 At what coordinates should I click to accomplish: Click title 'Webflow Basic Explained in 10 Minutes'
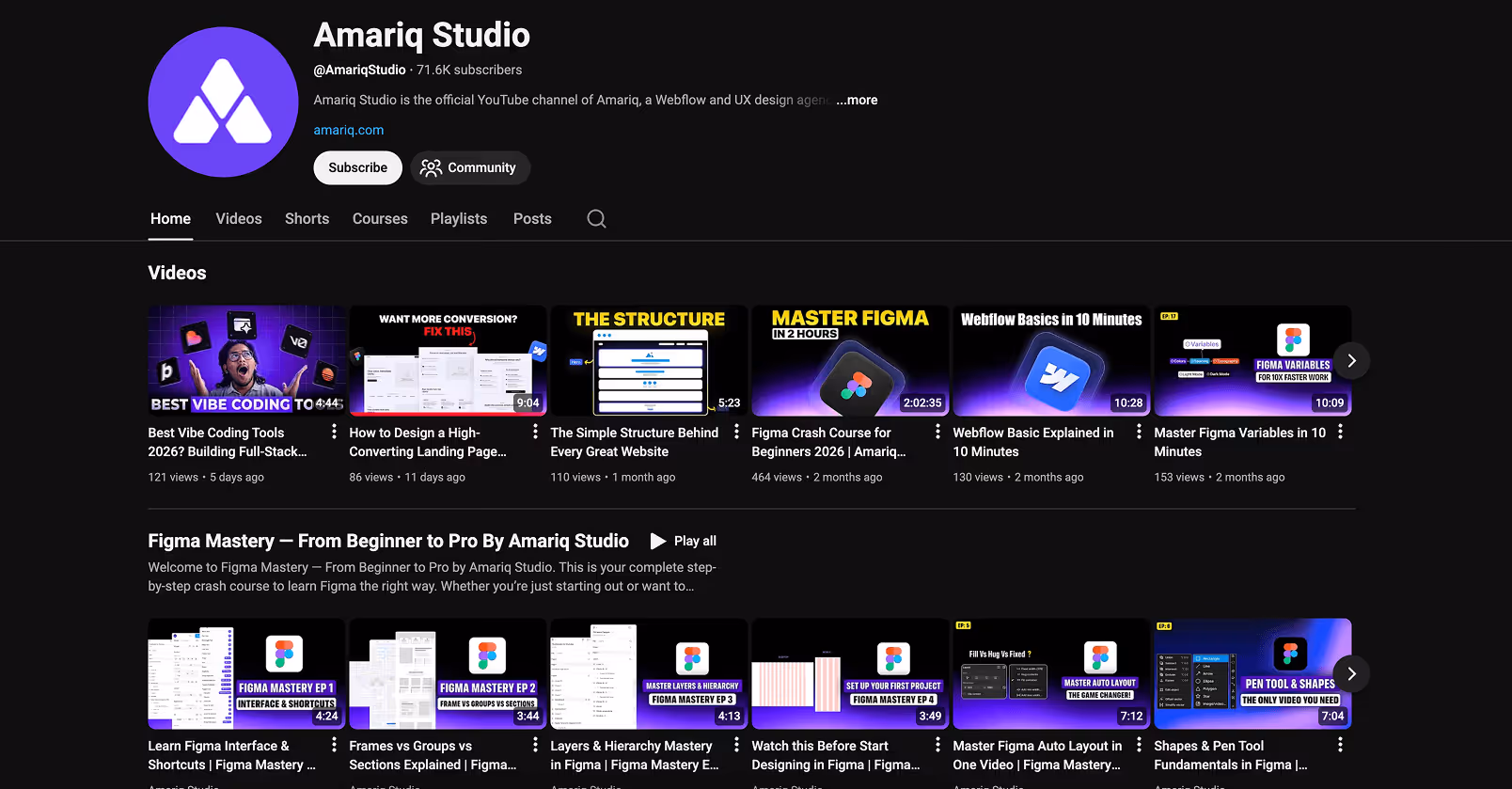click(x=1033, y=442)
